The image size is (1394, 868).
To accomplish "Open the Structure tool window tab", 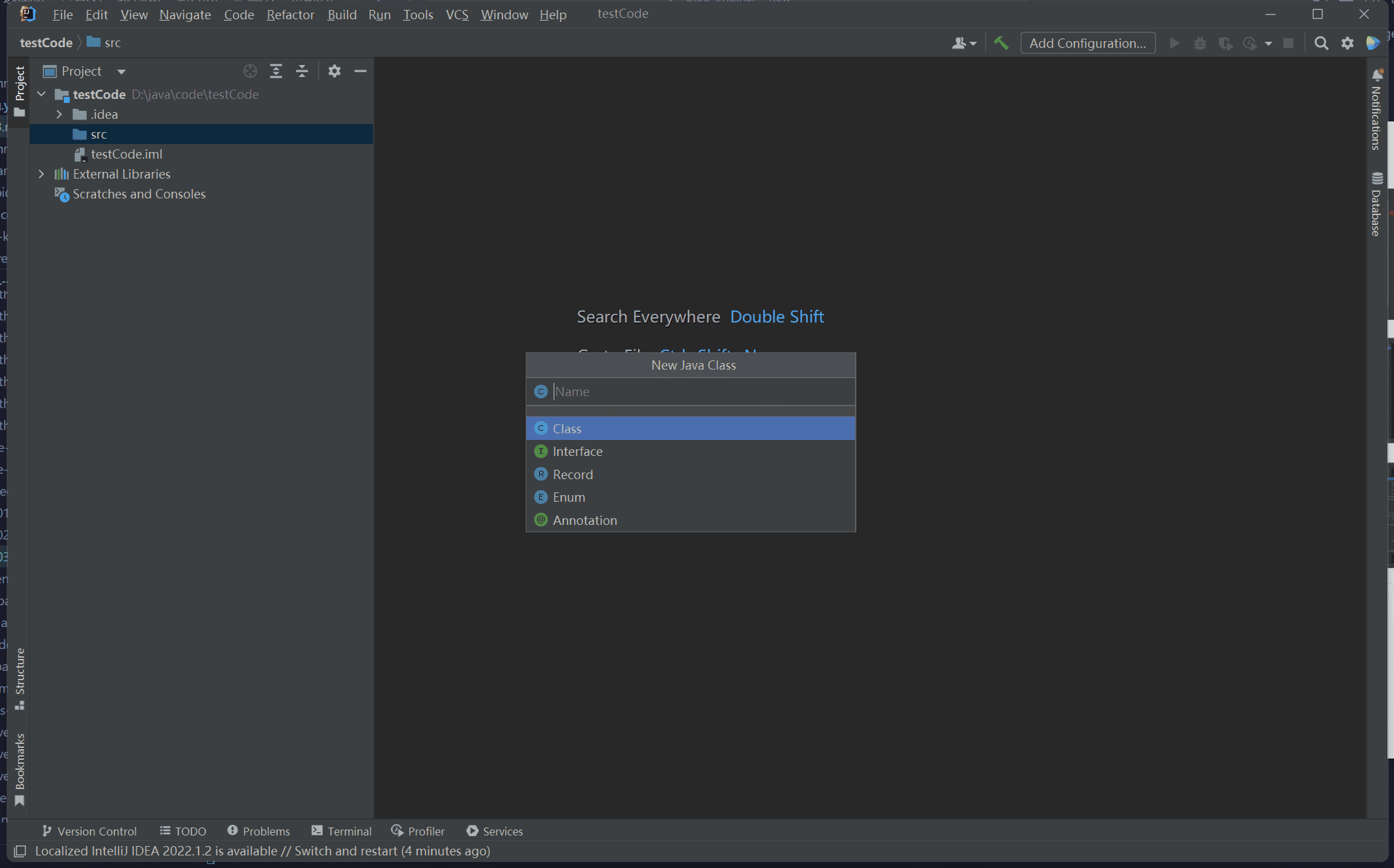I will pos(20,679).
